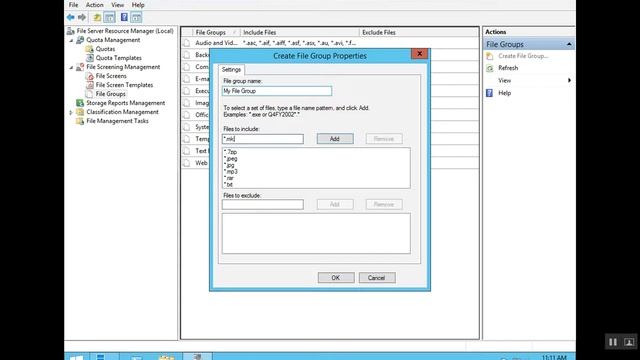Sort by File Groups column header
The height and width of the screenshot is (360, 640).
pyautogui.click(x=211, y=32)
